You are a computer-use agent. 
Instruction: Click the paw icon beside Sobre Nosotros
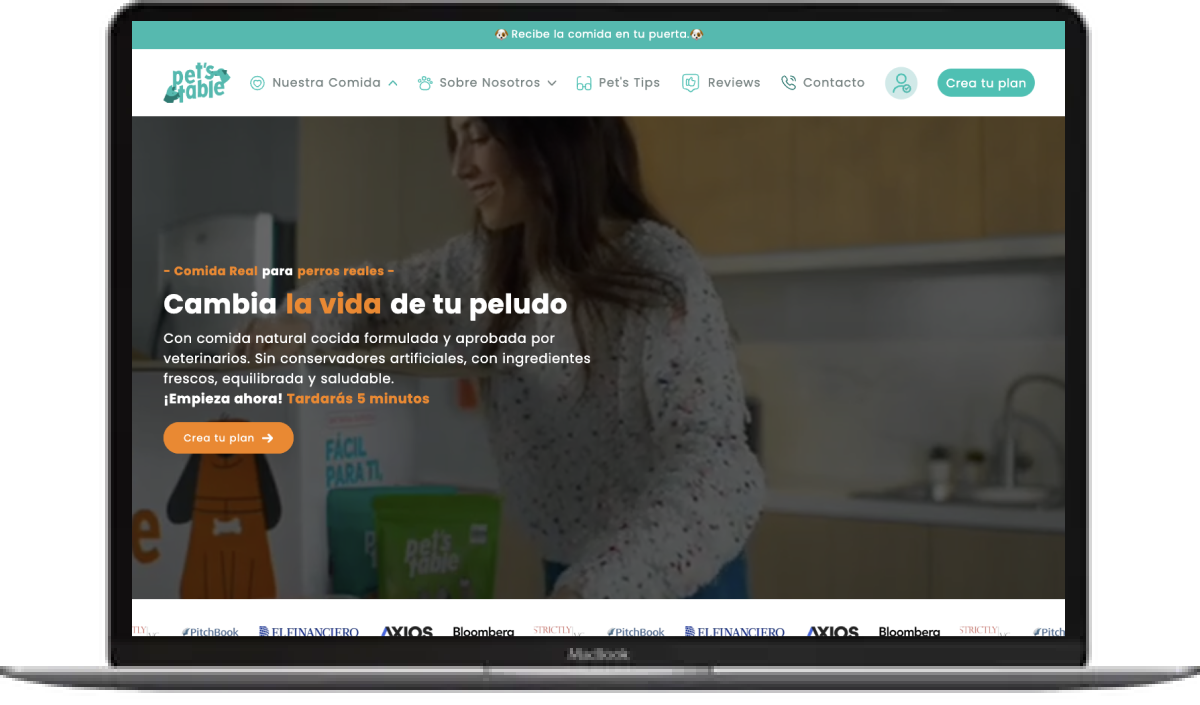coord(425,83)
